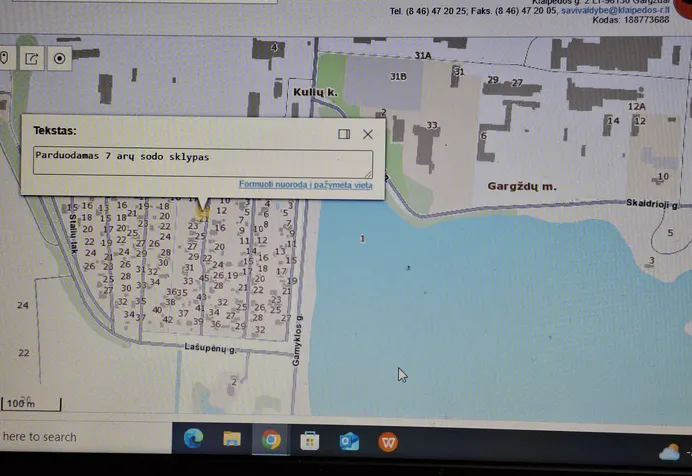Select the yellow map marker under the popup
The image size is (692, 476).
pos(203,213)
